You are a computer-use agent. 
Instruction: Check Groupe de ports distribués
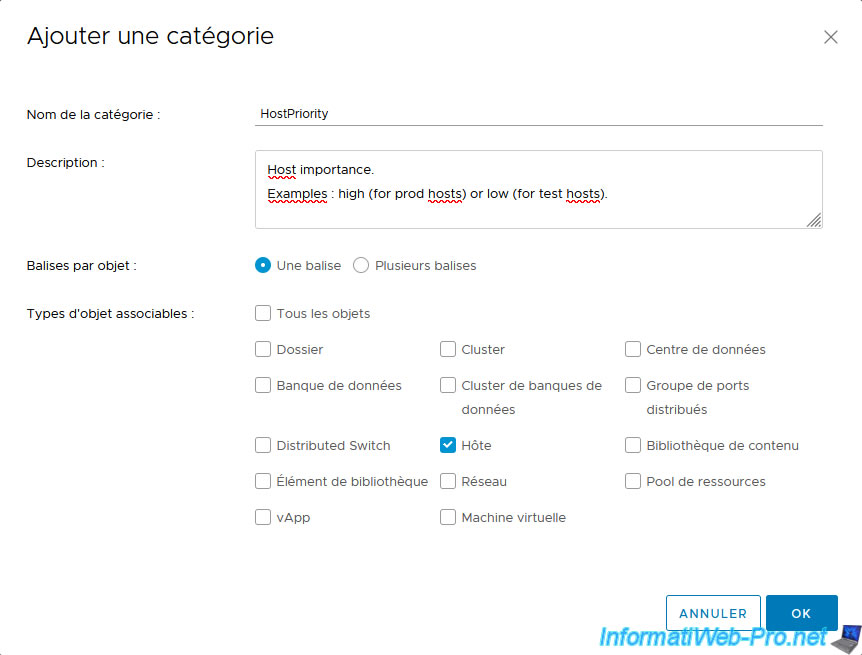(633, 386)
